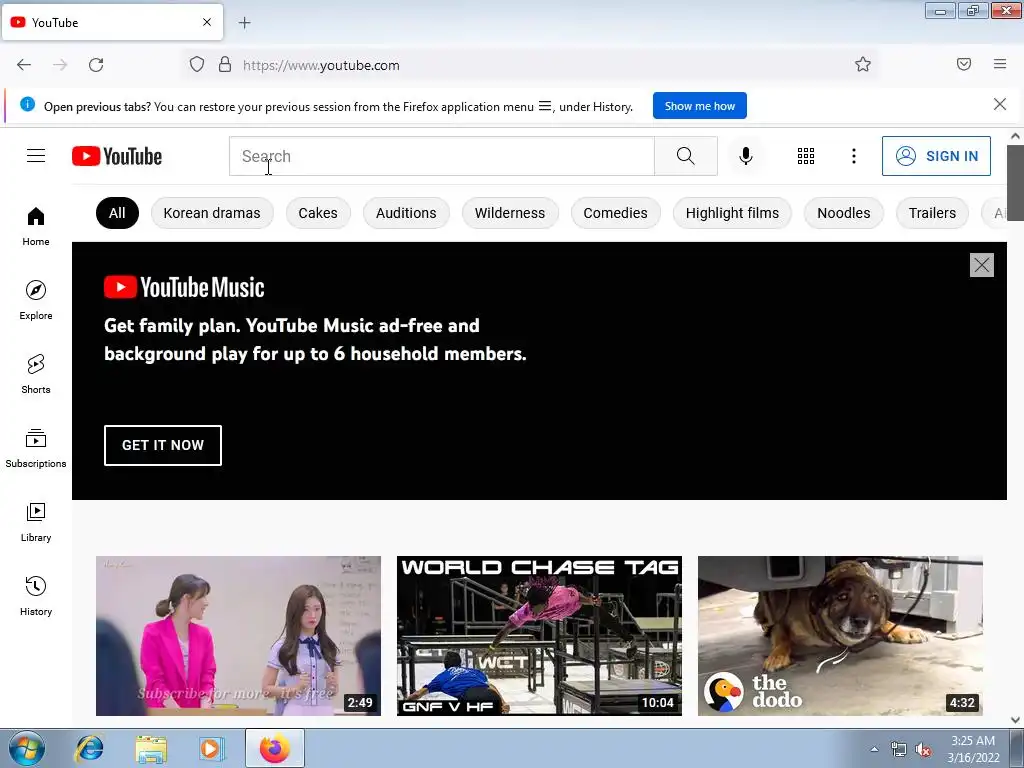The image size is (1024, 768).
Task: Close the YouTube tab
Action: [x=207, y=22]
